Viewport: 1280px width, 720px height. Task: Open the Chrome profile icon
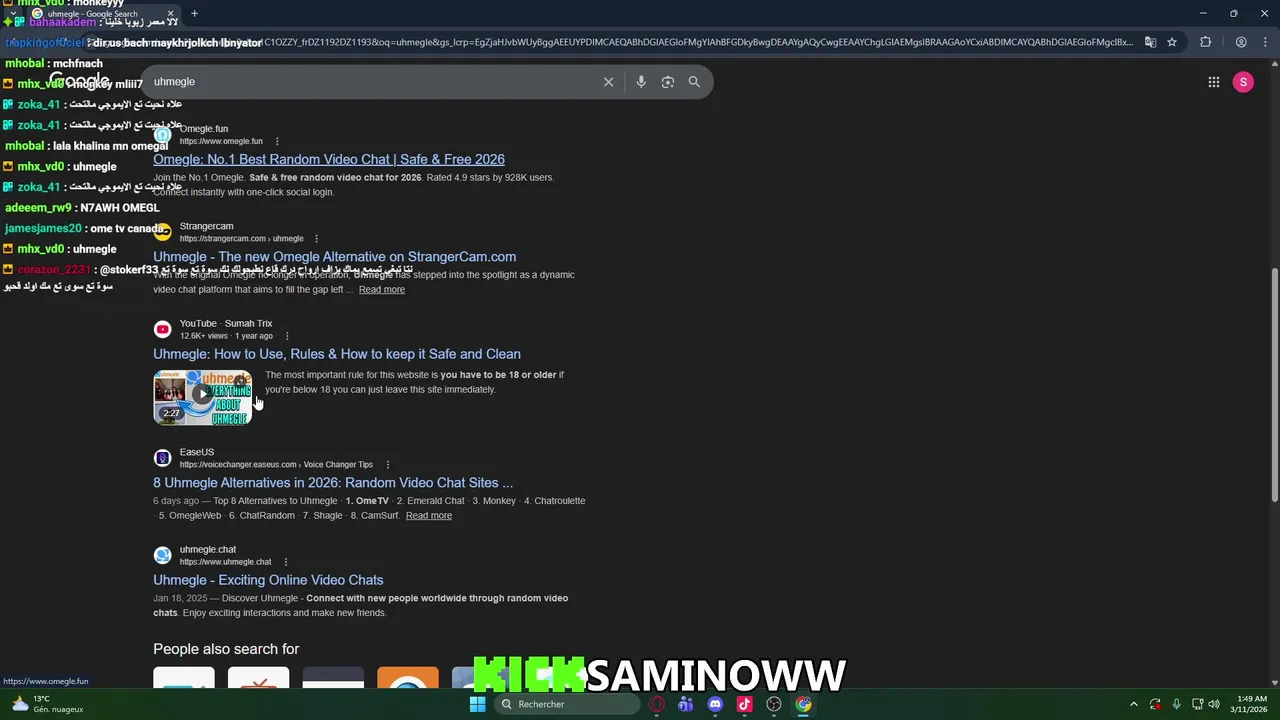1241,42
